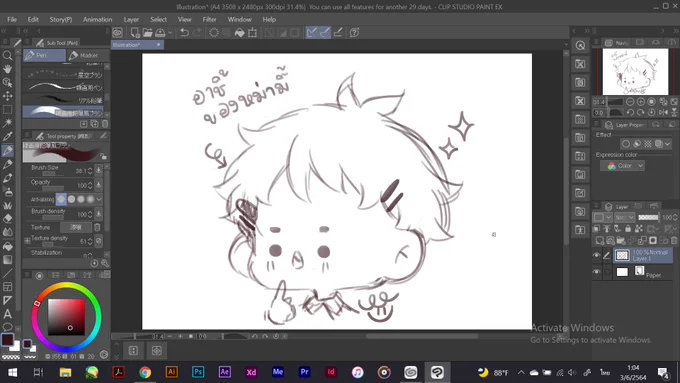680x383 pixels.
Task: Click the New document icon
Action: coord(135,33)
